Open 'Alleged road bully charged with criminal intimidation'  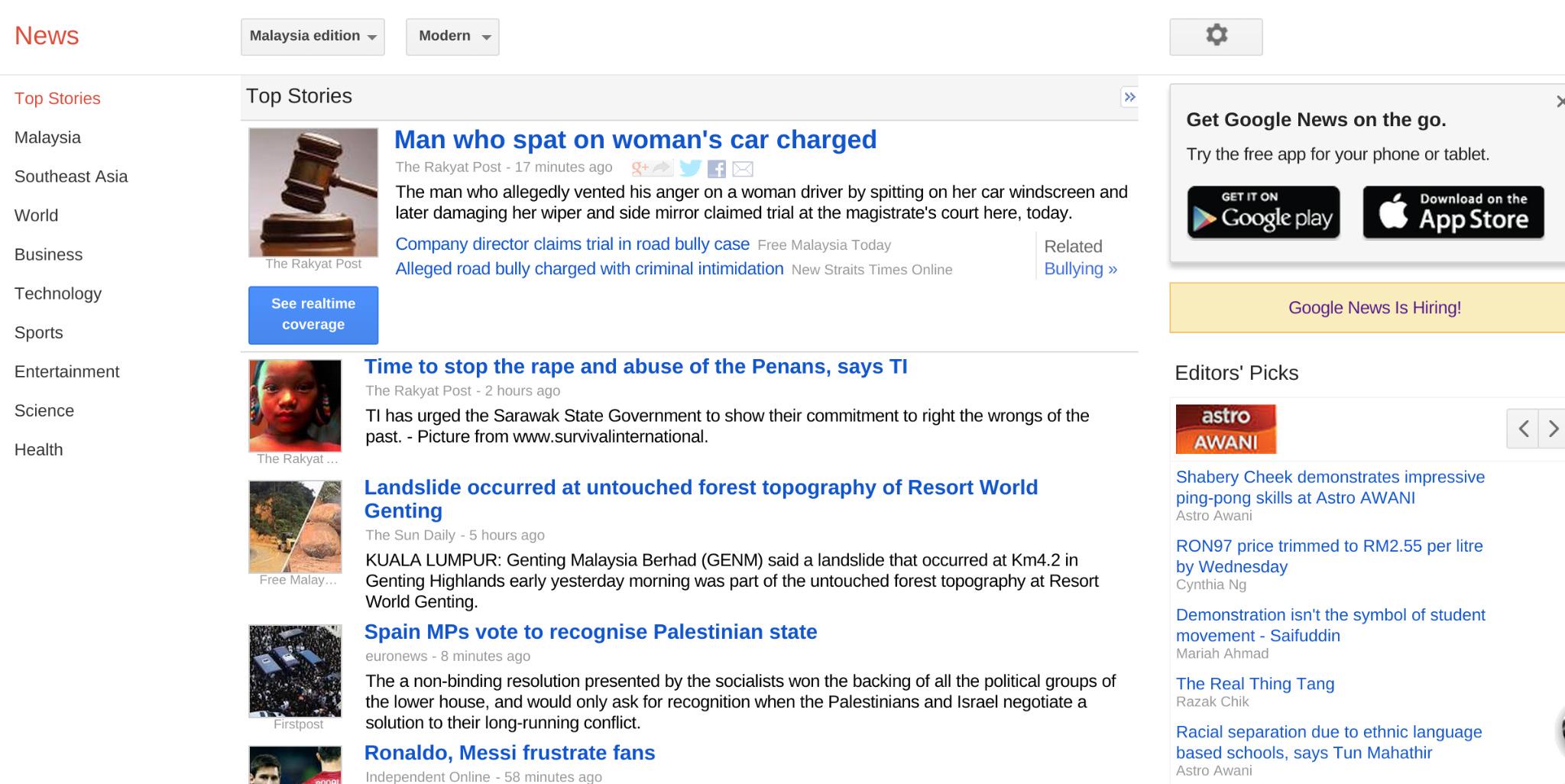click(x=589, y=269)
